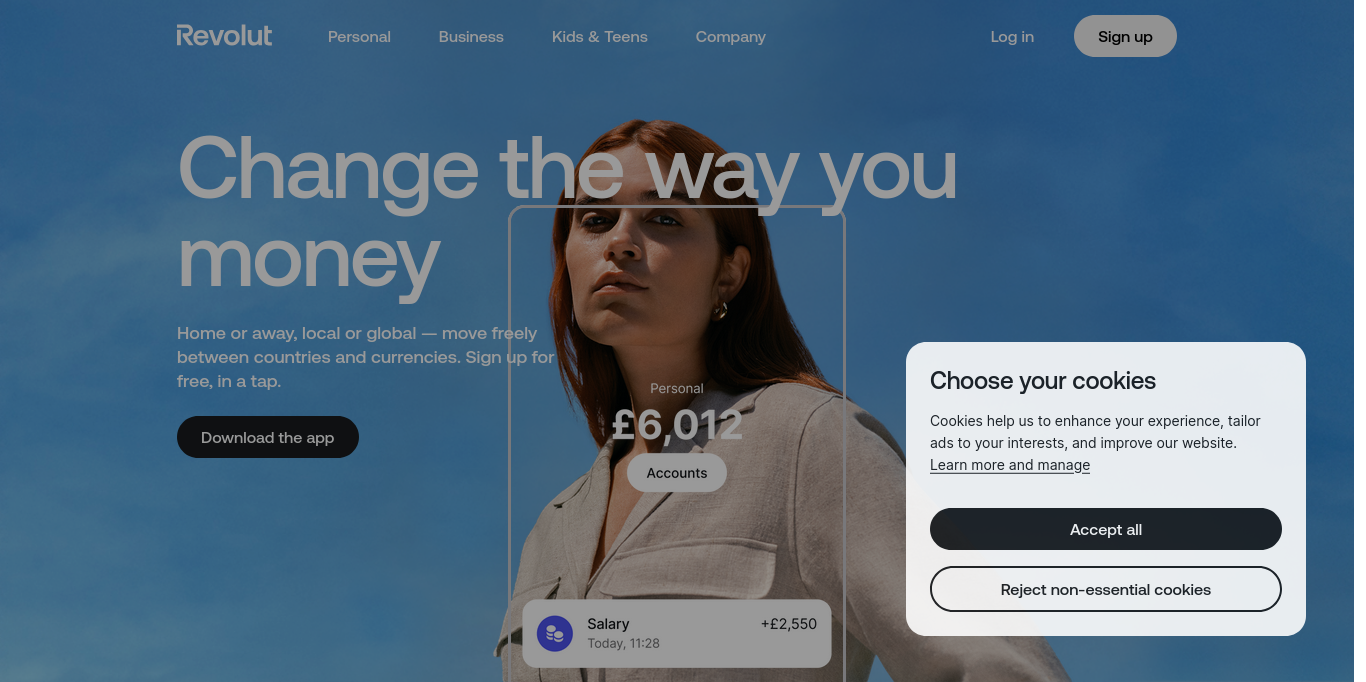The image size is (1366, 682).
Task: Start Download the app
Action: tap(268, 437)
